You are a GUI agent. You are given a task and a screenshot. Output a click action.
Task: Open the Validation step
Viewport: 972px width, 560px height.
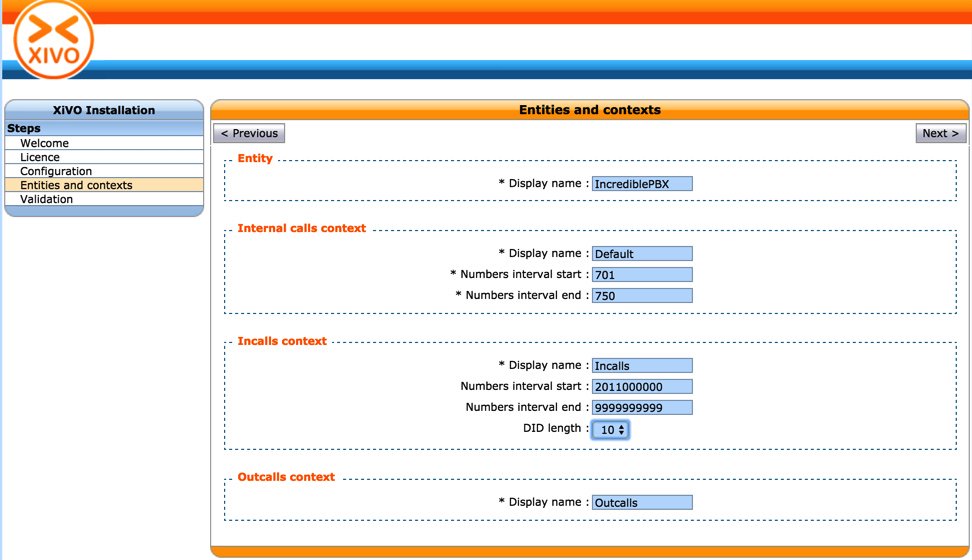pyautogui.click(x=104, y=199)
